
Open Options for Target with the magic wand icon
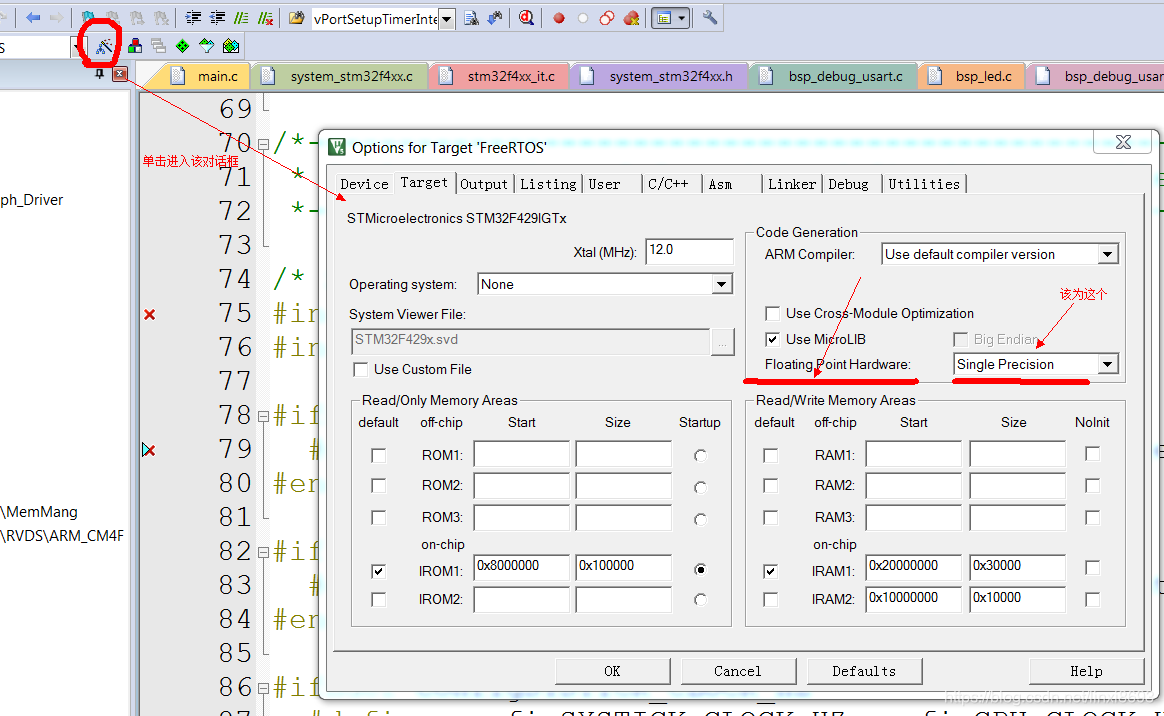click(x=103, y=45)
